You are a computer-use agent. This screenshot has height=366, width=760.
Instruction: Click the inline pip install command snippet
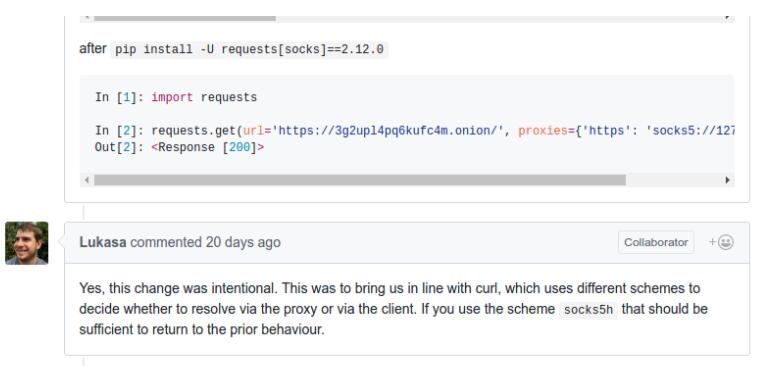point(249,50)
